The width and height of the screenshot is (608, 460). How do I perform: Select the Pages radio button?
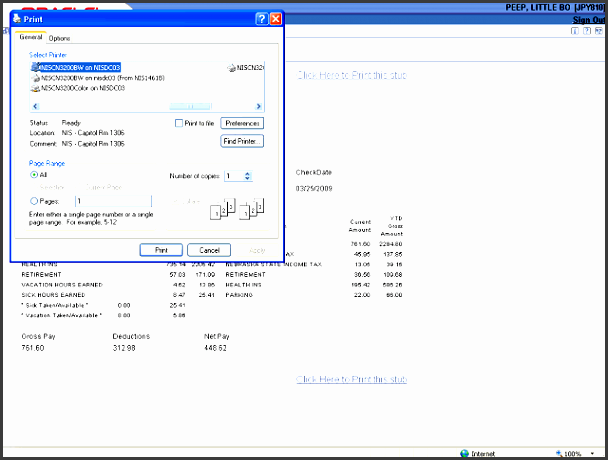34,201
